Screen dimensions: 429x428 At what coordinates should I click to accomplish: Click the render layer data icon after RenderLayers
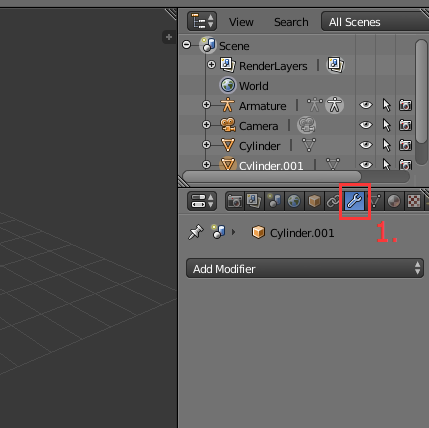(335, 65)
